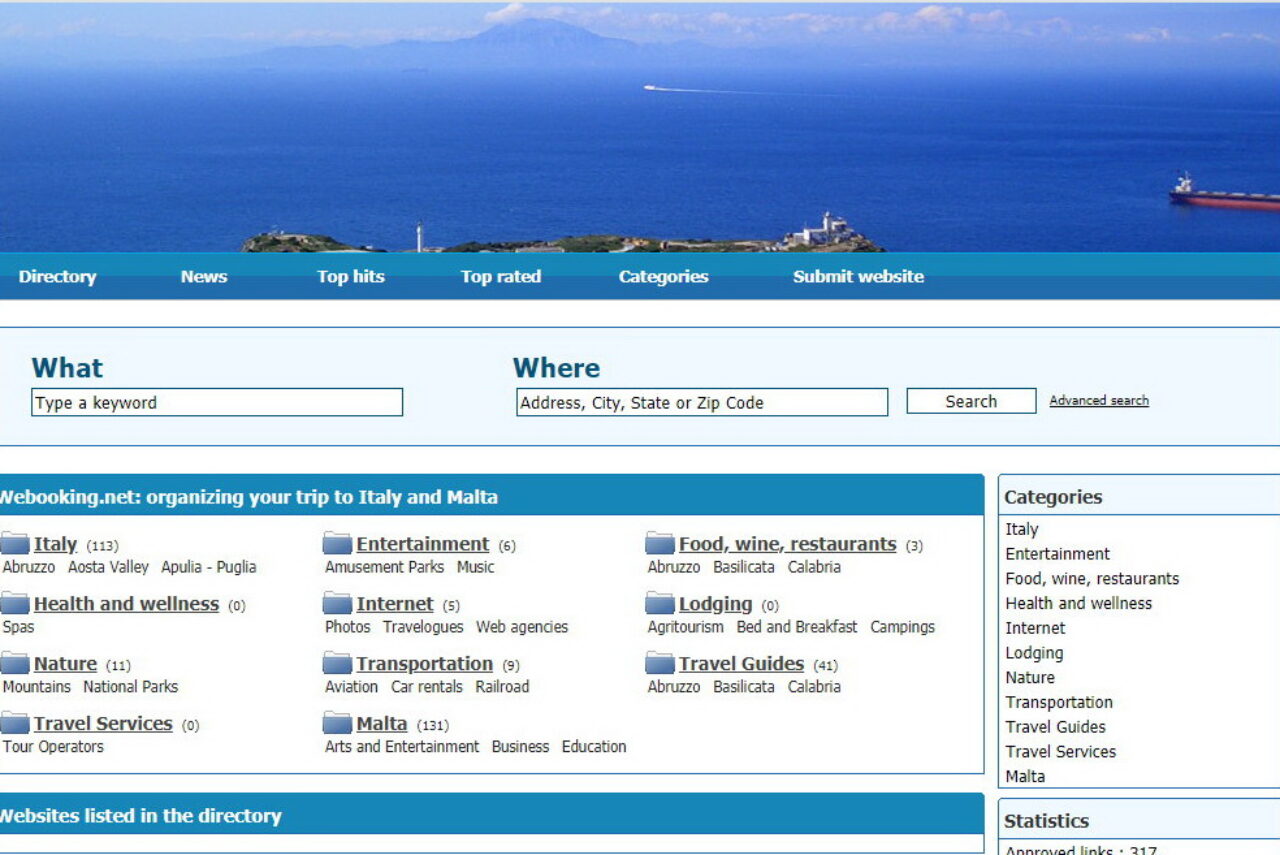This screenshot has height=855, width=1280.
Task: Open the Transportation folder icon
Action: point(337,663)
